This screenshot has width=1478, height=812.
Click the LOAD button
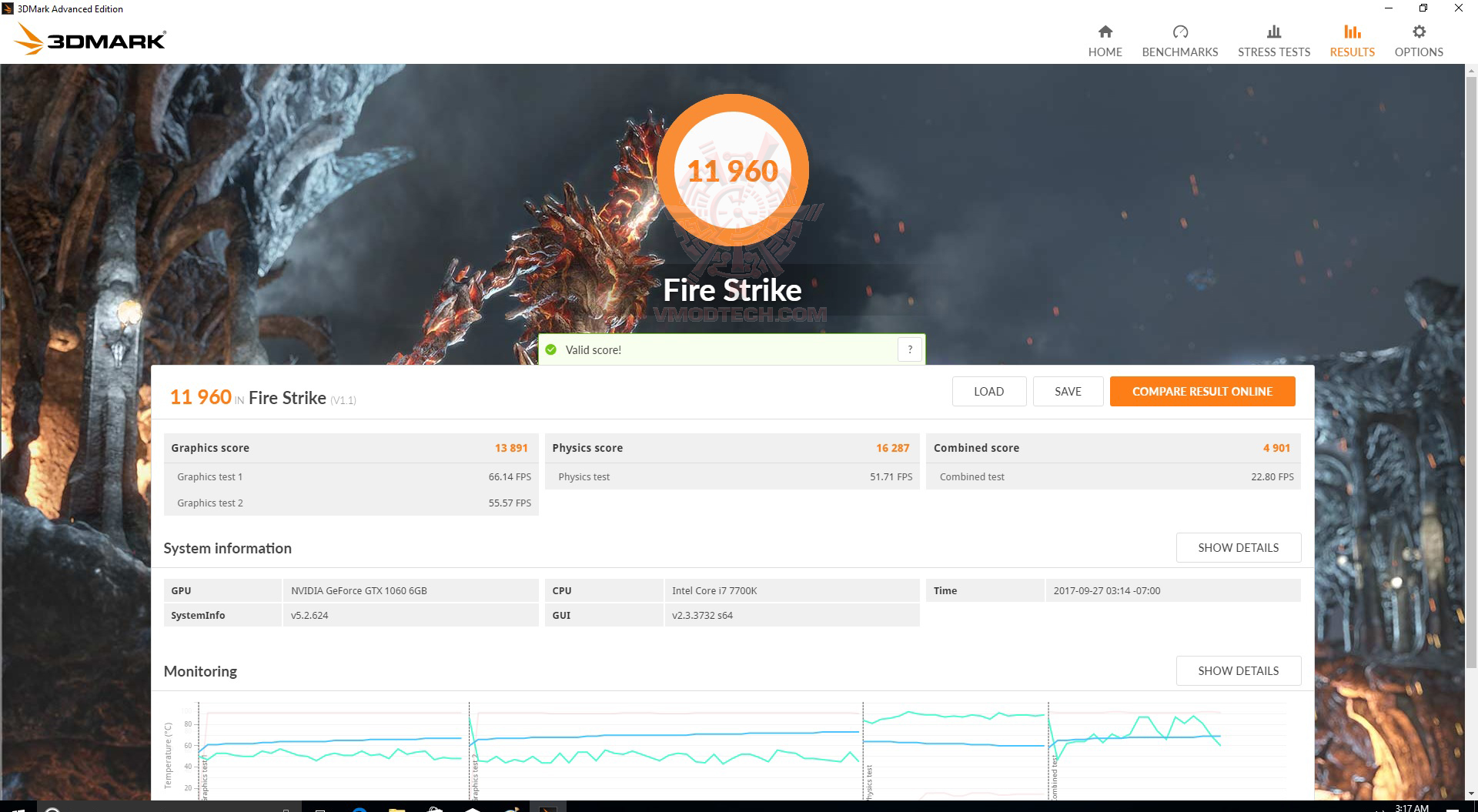pos(988,391)
